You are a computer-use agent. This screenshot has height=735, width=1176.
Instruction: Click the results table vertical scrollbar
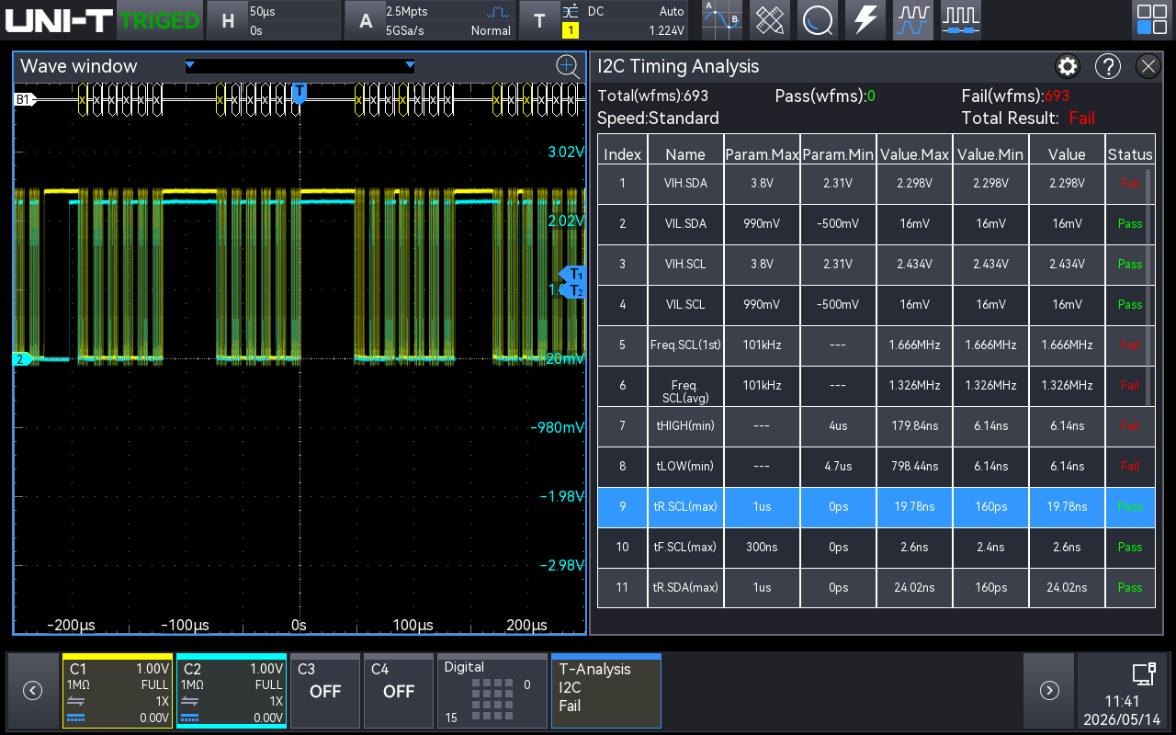pyautogui.click(x=1148, y=287)
